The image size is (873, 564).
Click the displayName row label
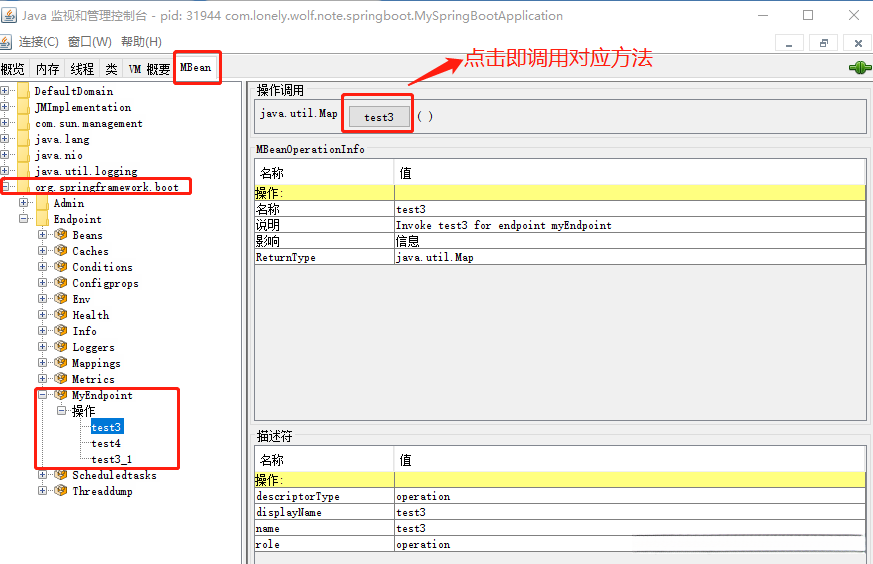(x=325, y=512)
